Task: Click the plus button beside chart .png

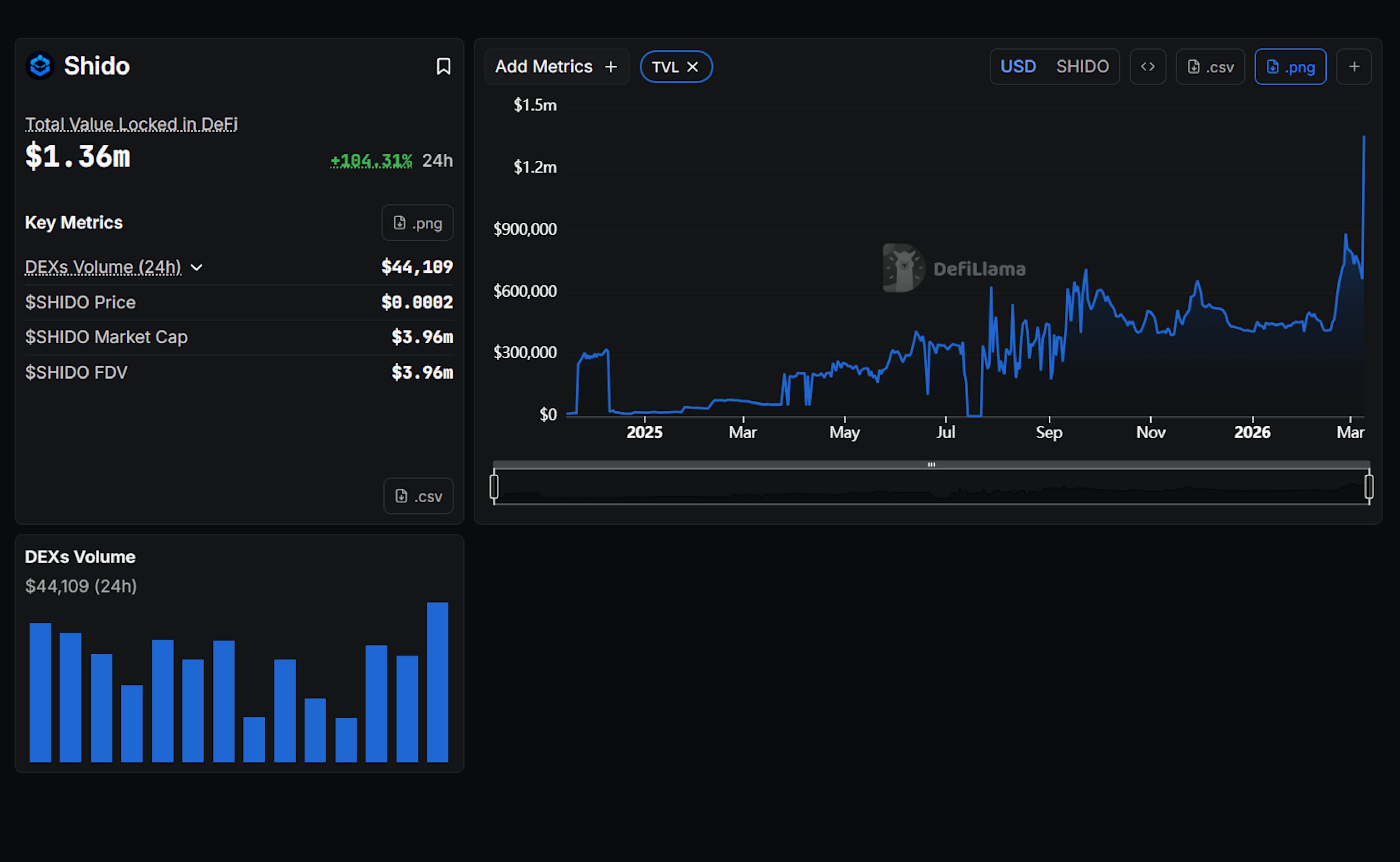Action: coord(1354,67)
